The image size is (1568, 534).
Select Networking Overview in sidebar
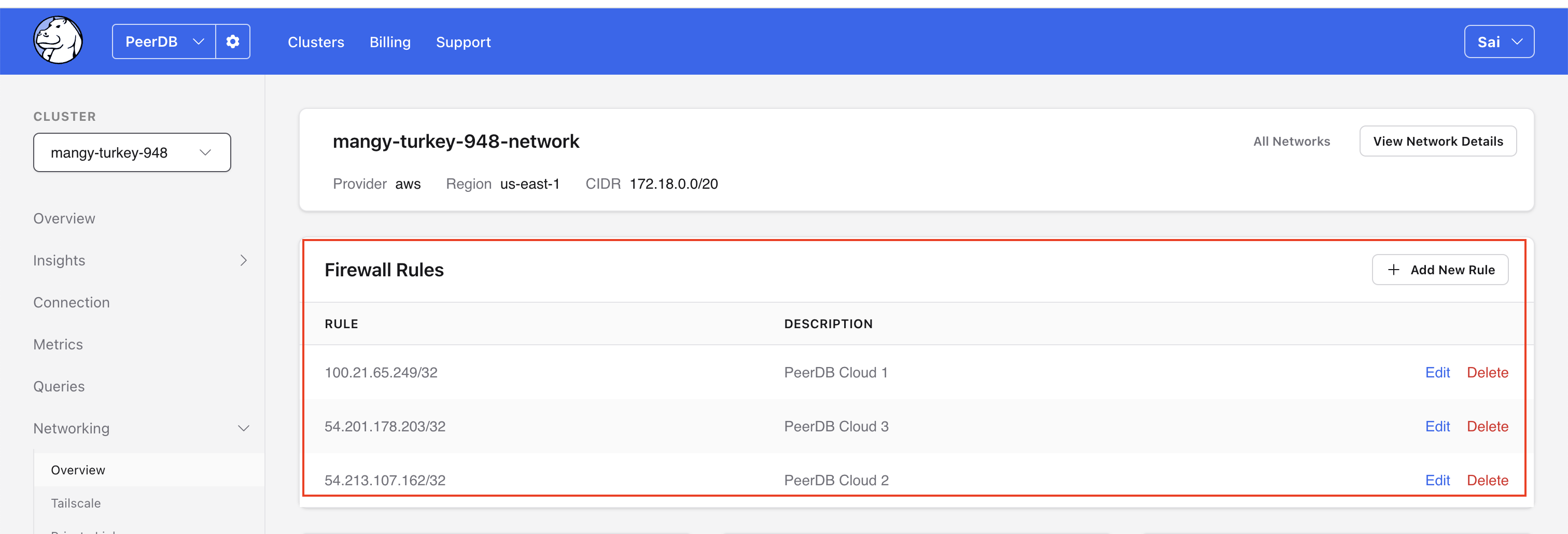[x=77, y=470]
